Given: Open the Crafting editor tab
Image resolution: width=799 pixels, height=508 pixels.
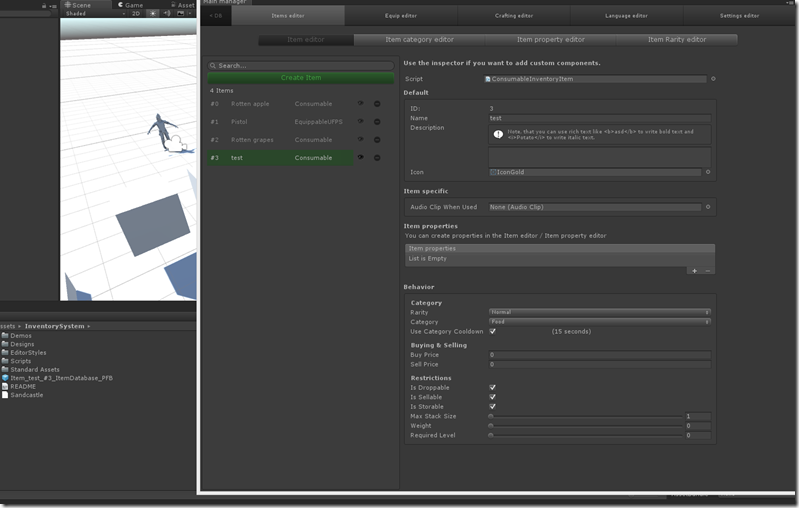Looking at the screenshot, I should pyautogui.click(x=514, y=16).
